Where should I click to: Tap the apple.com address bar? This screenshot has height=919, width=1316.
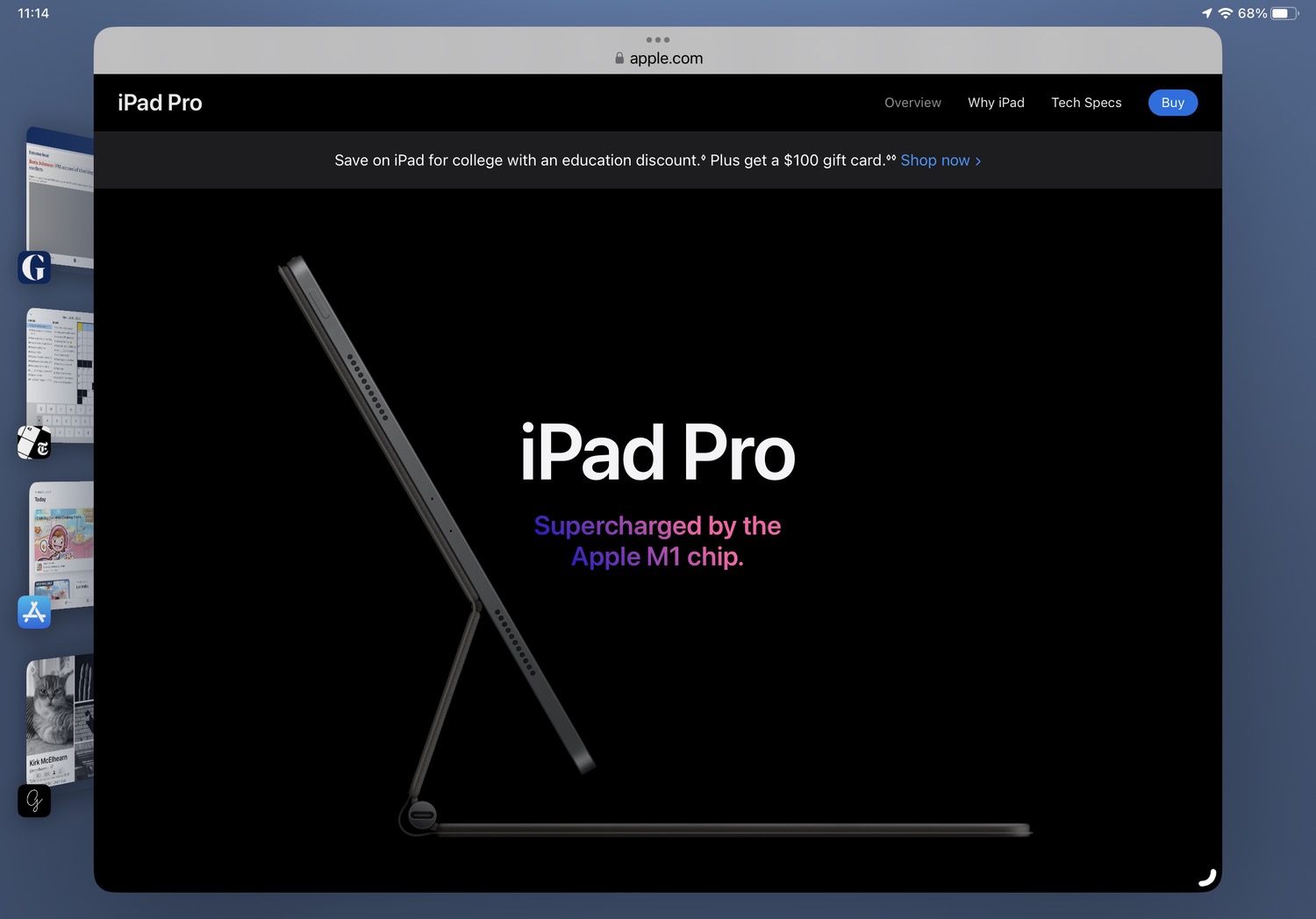(658, 58)
